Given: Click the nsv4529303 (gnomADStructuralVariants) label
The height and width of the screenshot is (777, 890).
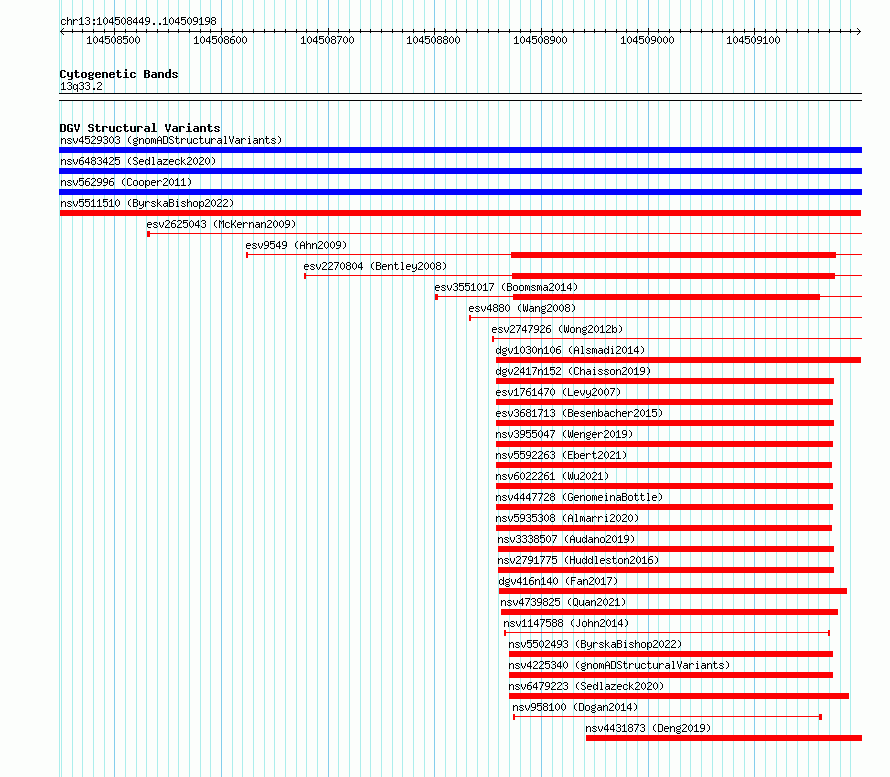Looking at the screenshot, I should click(171, 140).
